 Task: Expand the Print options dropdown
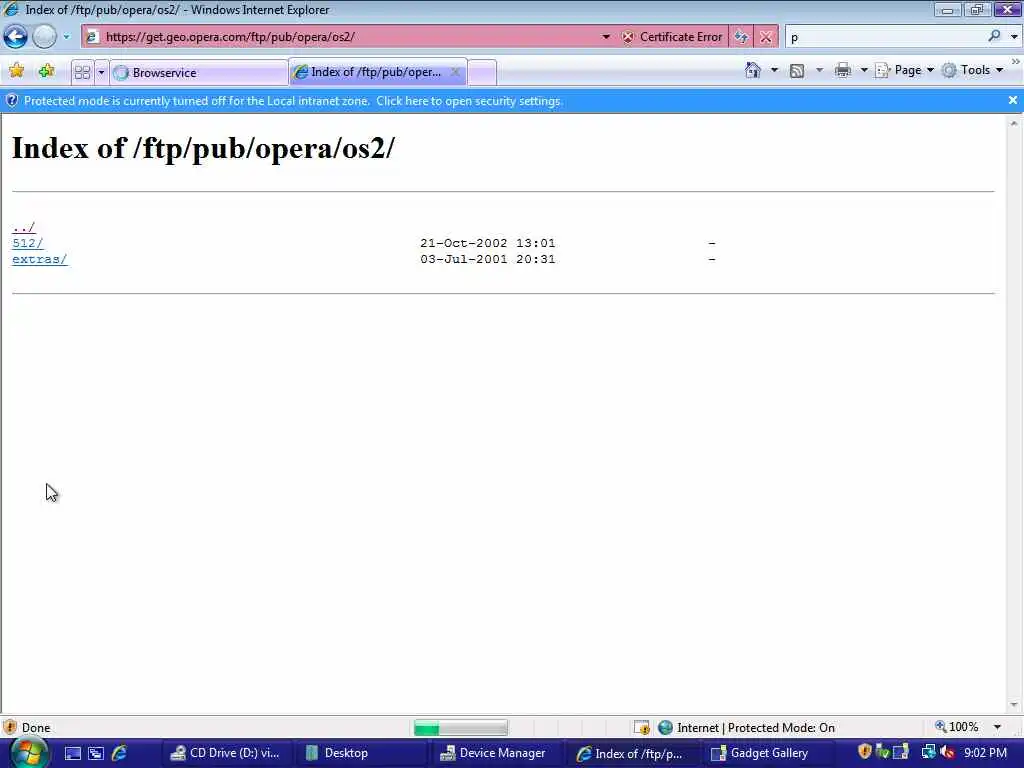point(863,70)
